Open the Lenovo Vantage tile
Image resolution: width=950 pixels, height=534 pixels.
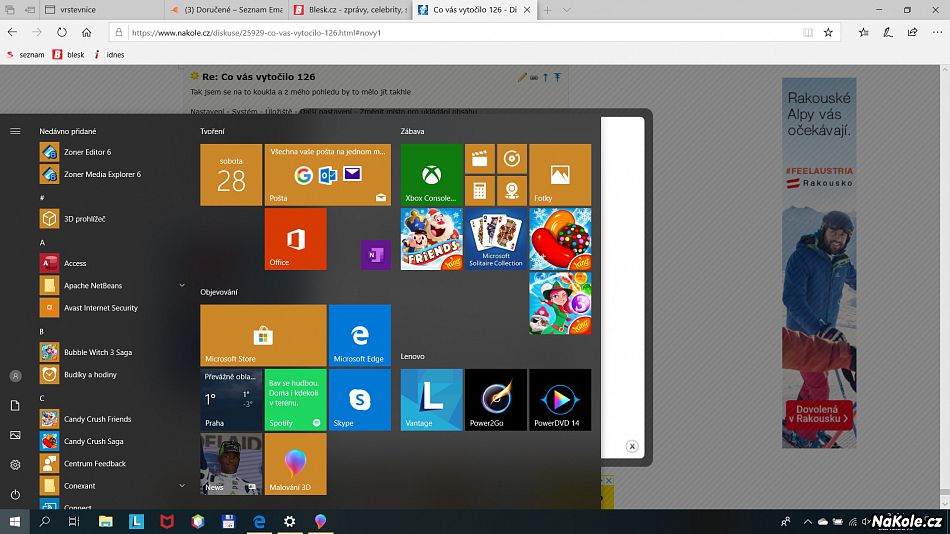point(431,399)
